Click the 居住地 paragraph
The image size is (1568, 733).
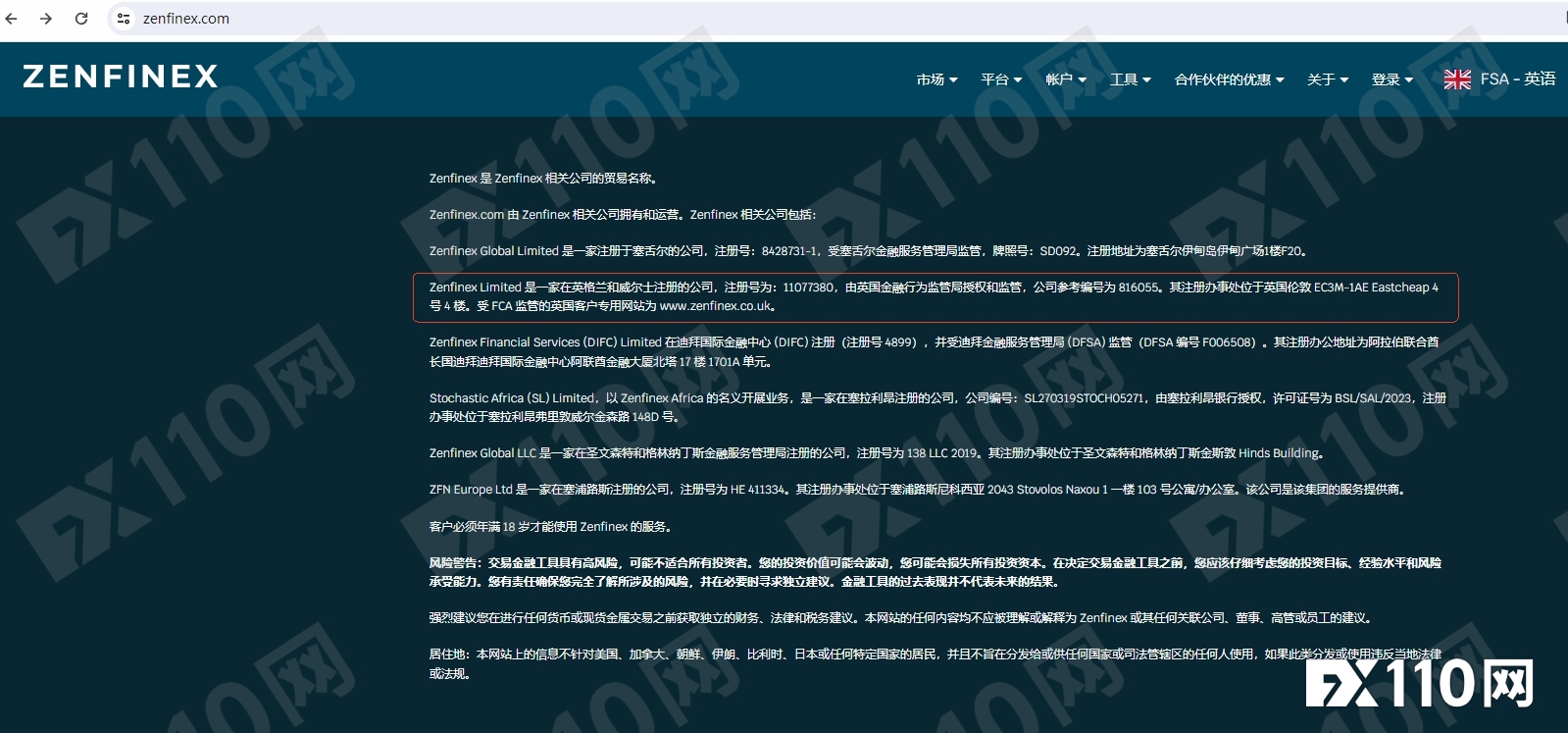[936, 663]
